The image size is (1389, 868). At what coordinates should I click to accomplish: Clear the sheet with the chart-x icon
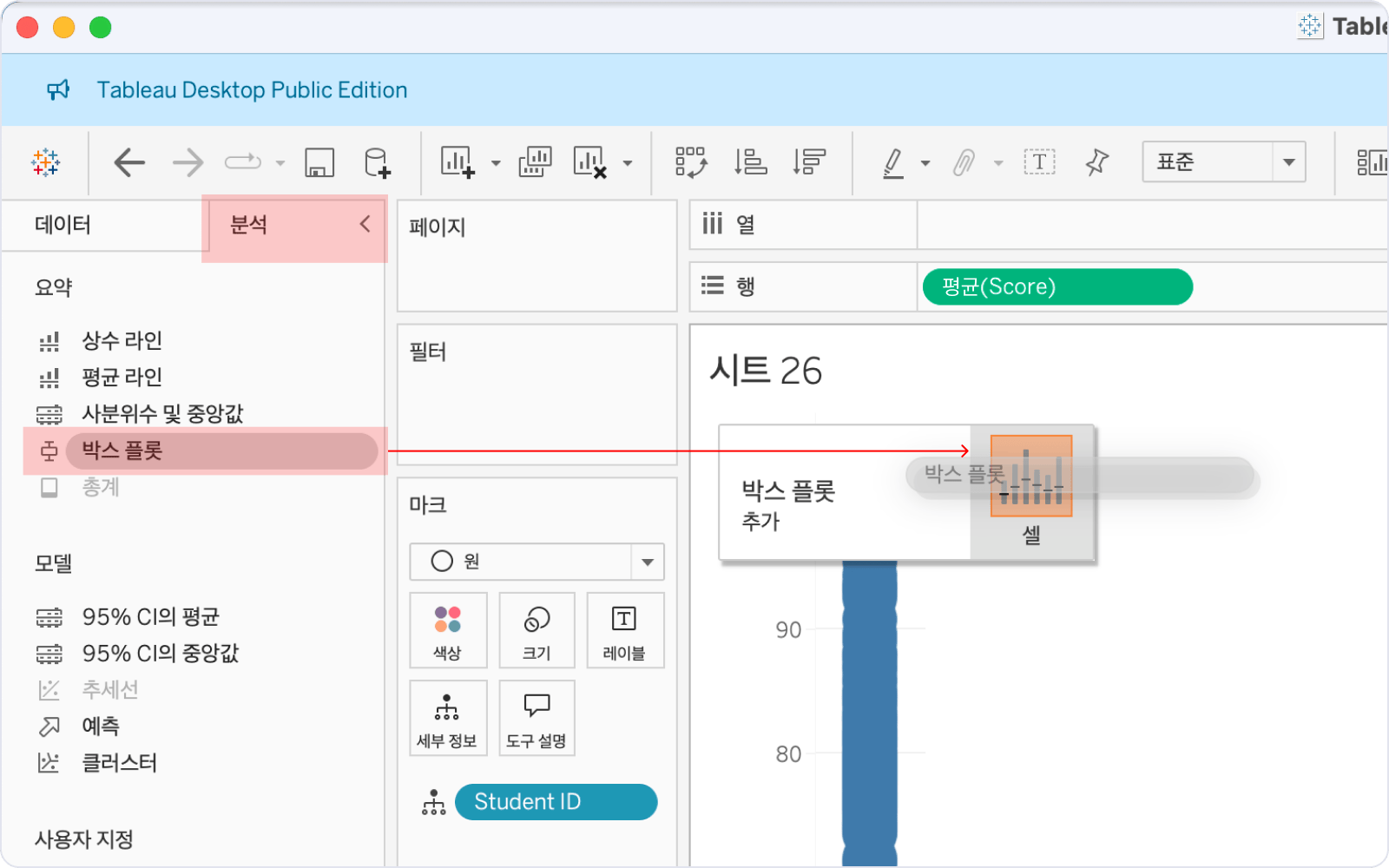pyautogui.click(x=589, y=162)
